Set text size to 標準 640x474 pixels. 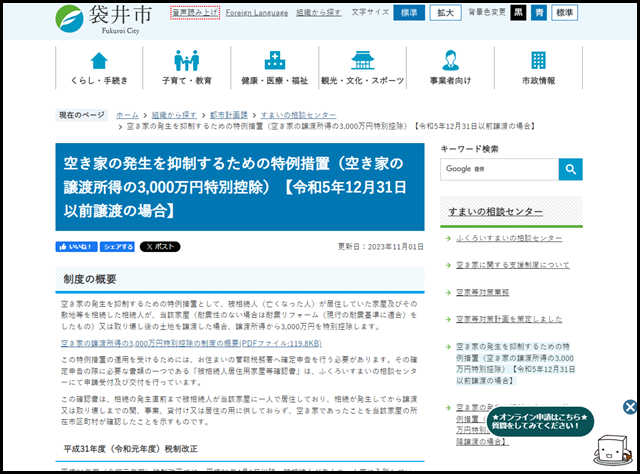(409, 13)
